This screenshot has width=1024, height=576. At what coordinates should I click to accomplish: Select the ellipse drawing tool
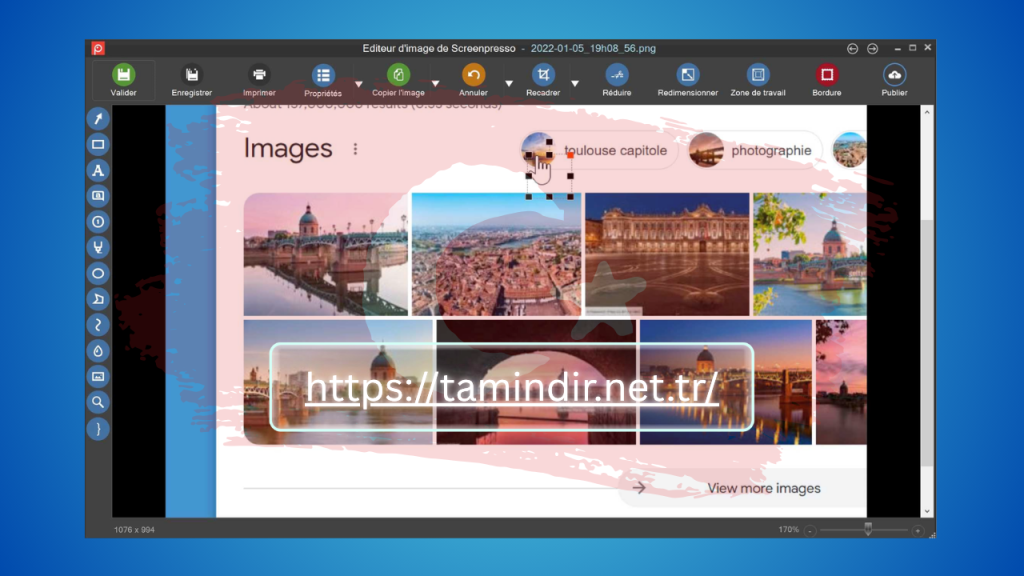pos(98,274)
